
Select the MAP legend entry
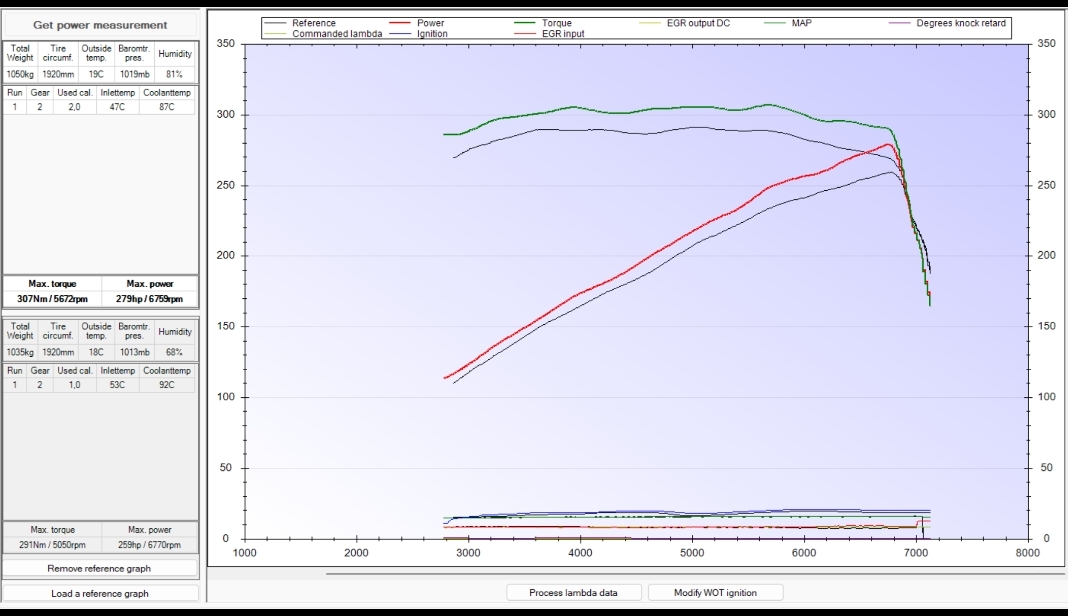(x=801, y=23)
